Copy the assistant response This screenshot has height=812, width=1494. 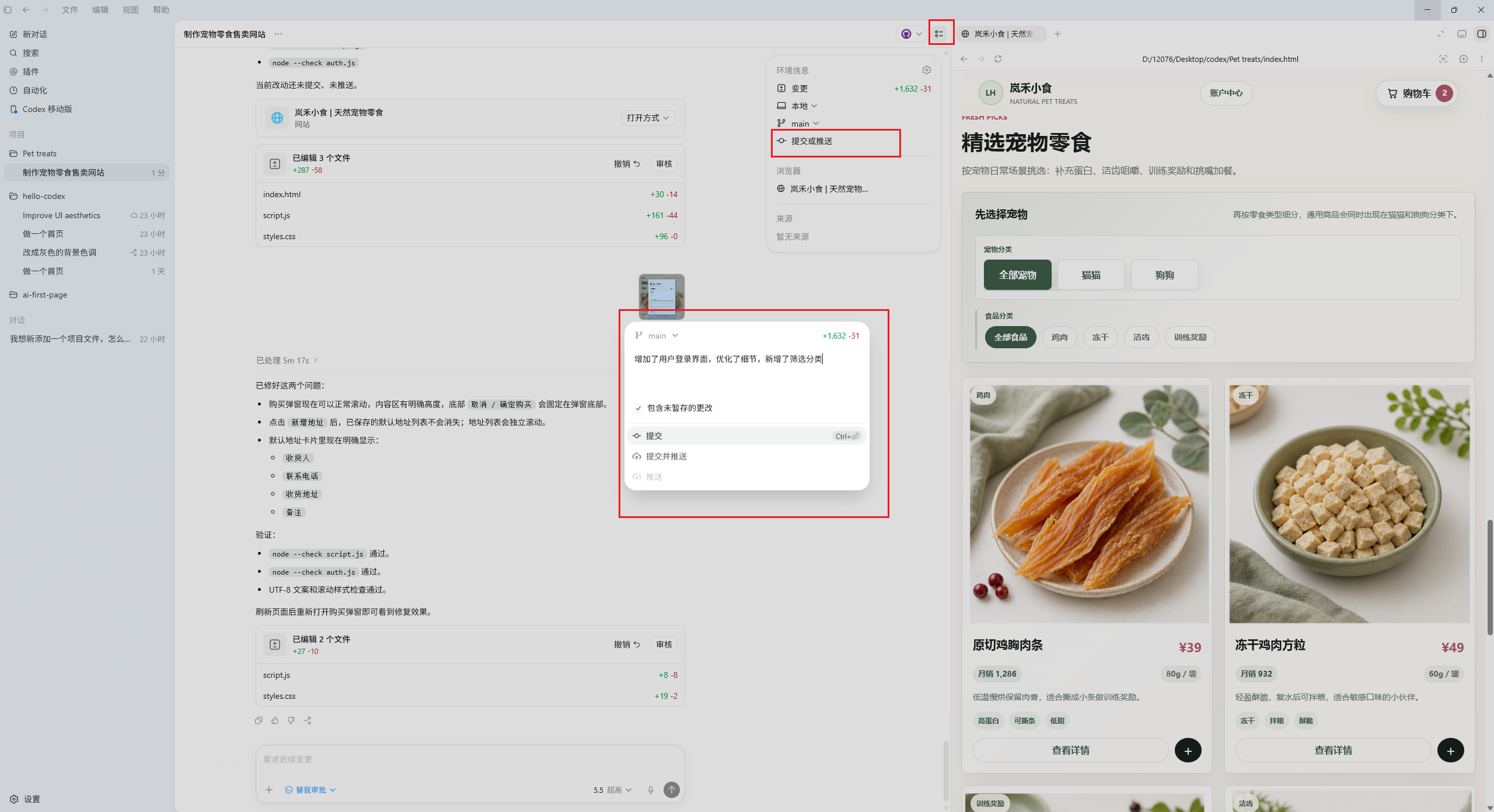pyautogui.click(x=259, y=720)
